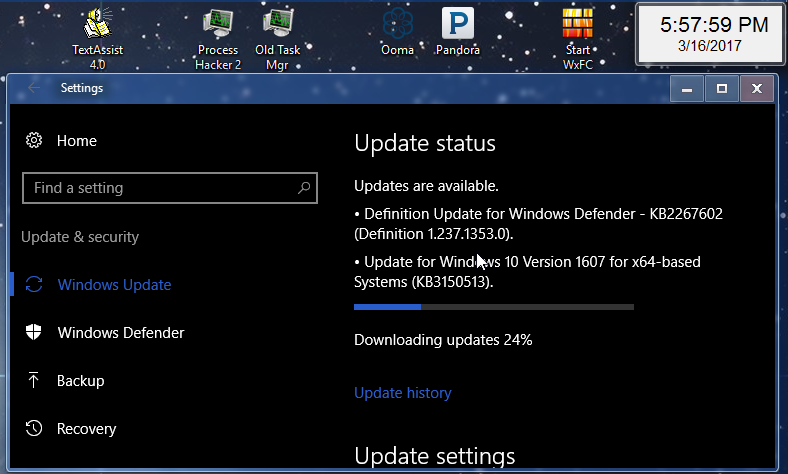Select Windows Update in the sidebar

(114, 285)
